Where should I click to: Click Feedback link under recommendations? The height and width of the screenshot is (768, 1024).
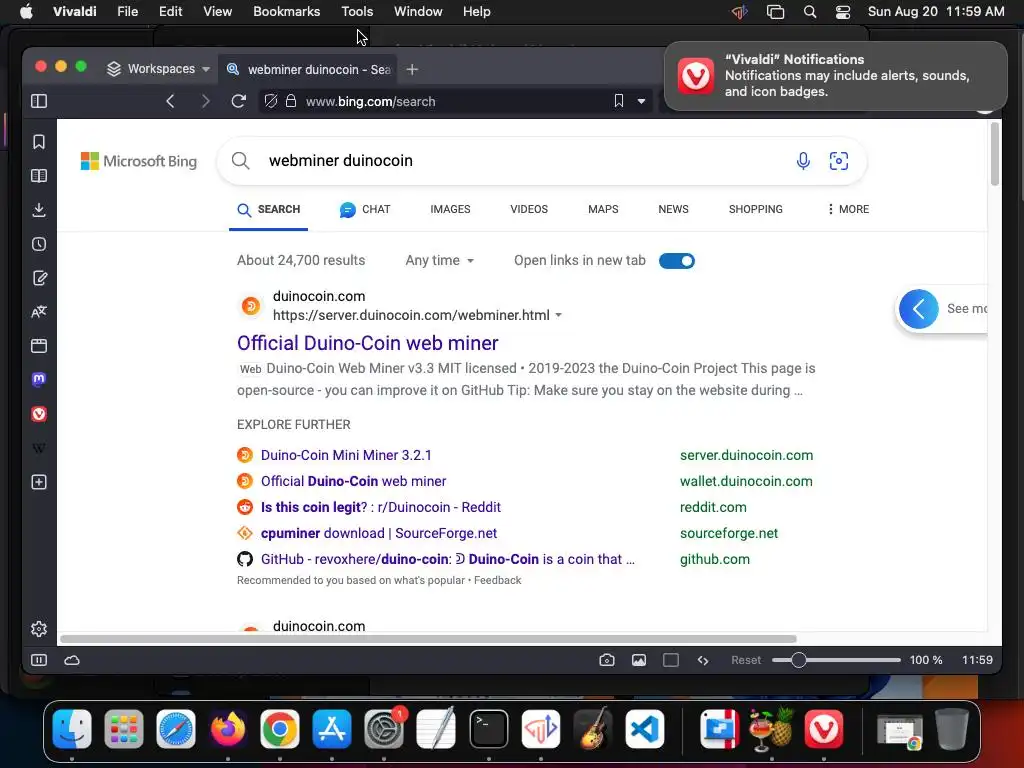pyautogui.click(x=498, y=580)
